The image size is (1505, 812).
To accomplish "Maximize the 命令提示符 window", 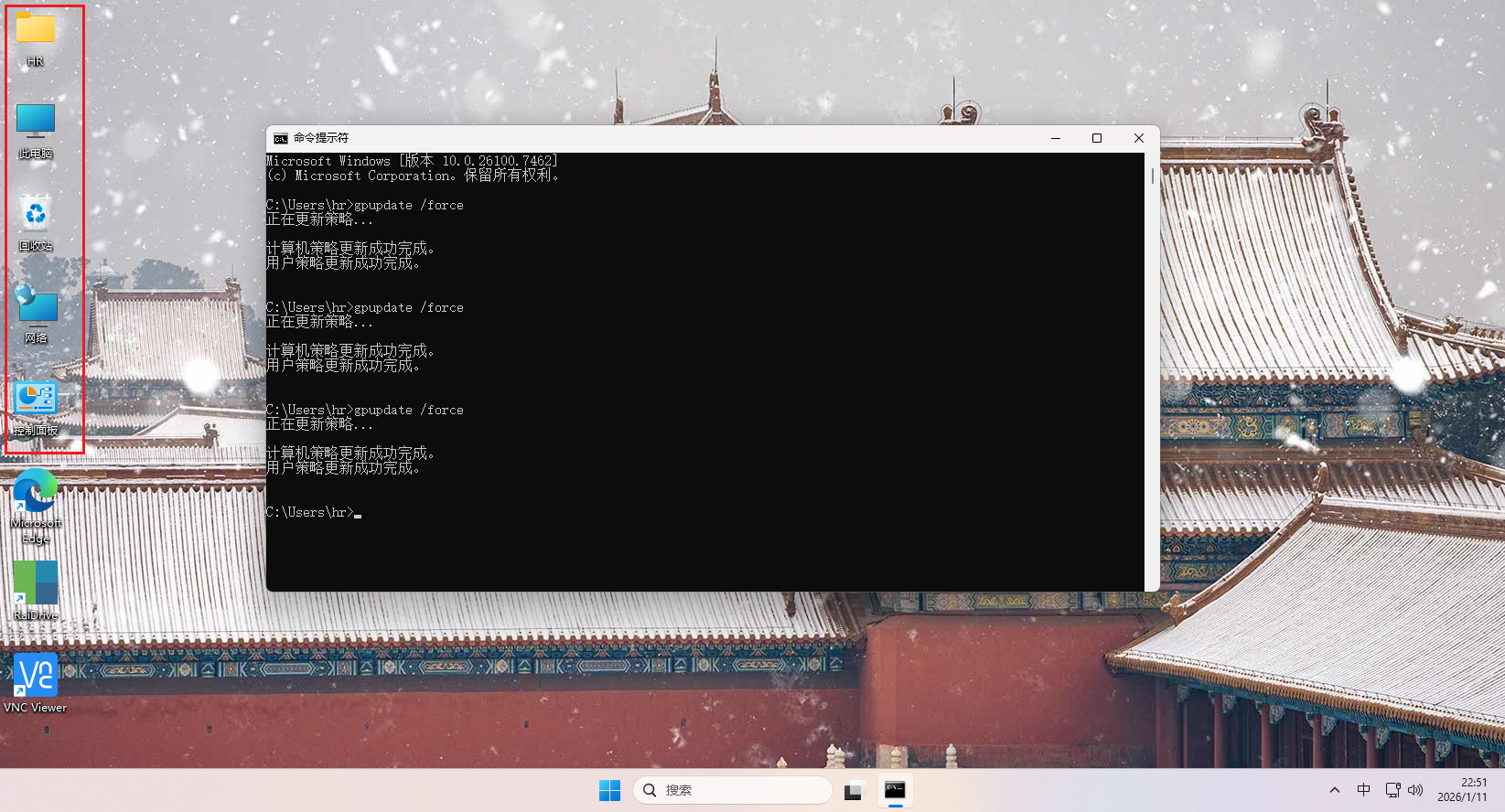I will pos(1097,138).
